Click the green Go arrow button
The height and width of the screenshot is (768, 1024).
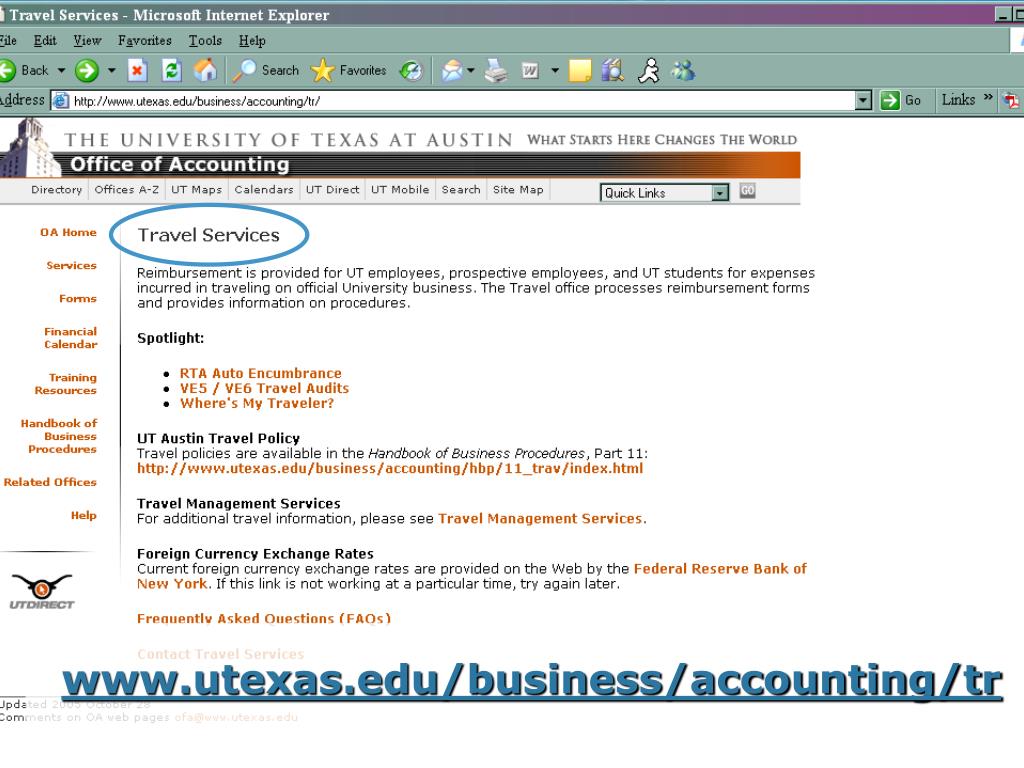(889, 101)
